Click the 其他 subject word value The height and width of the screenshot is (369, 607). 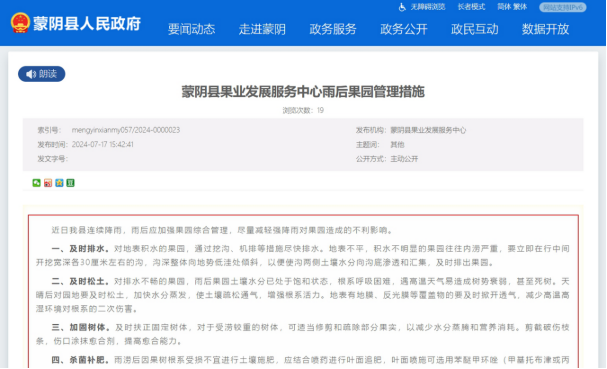pos(397,144)
